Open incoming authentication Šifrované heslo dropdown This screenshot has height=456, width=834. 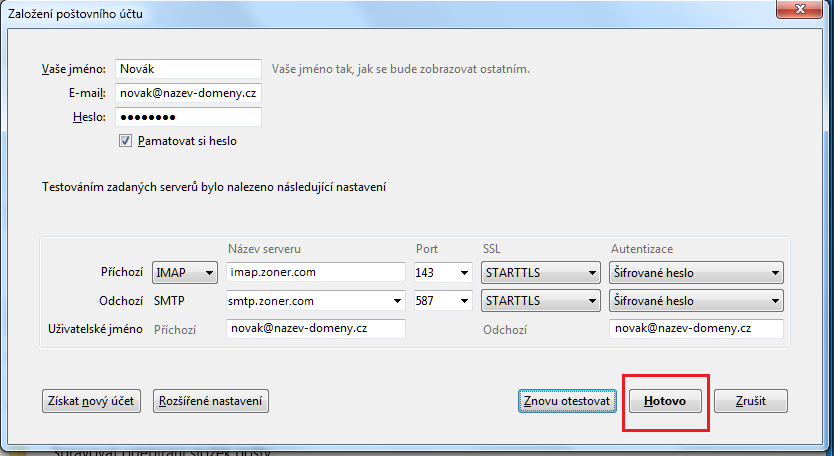pyautogui.click(x=696, y=273)
